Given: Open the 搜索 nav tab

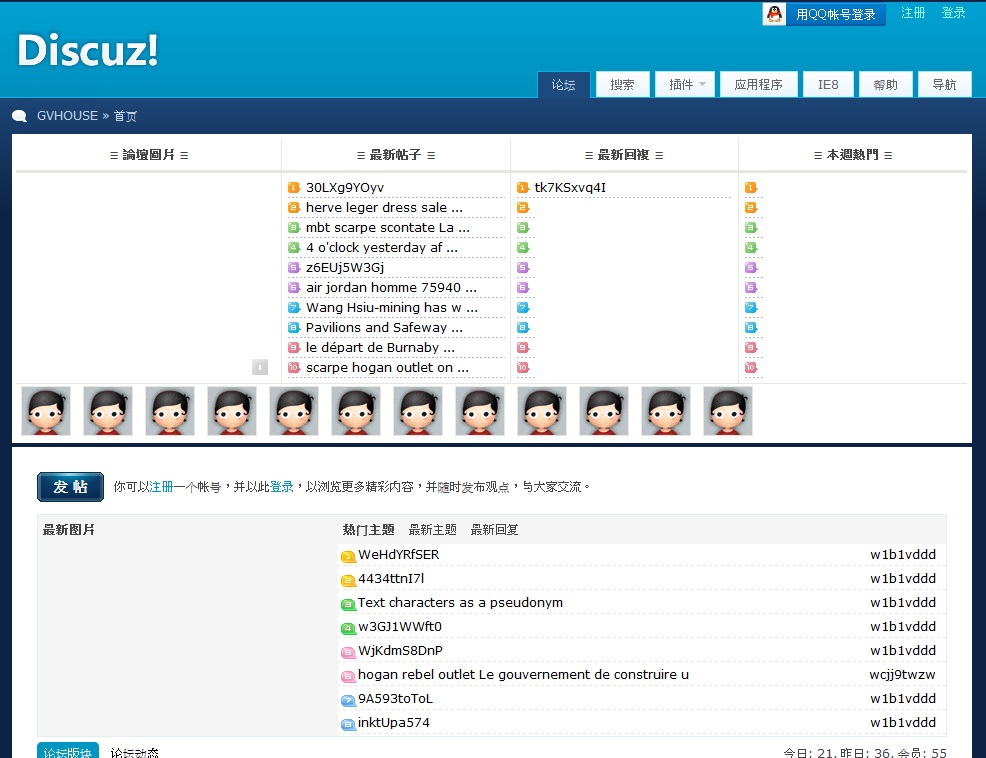Looking at the screenshot, I should coord(623,84).
